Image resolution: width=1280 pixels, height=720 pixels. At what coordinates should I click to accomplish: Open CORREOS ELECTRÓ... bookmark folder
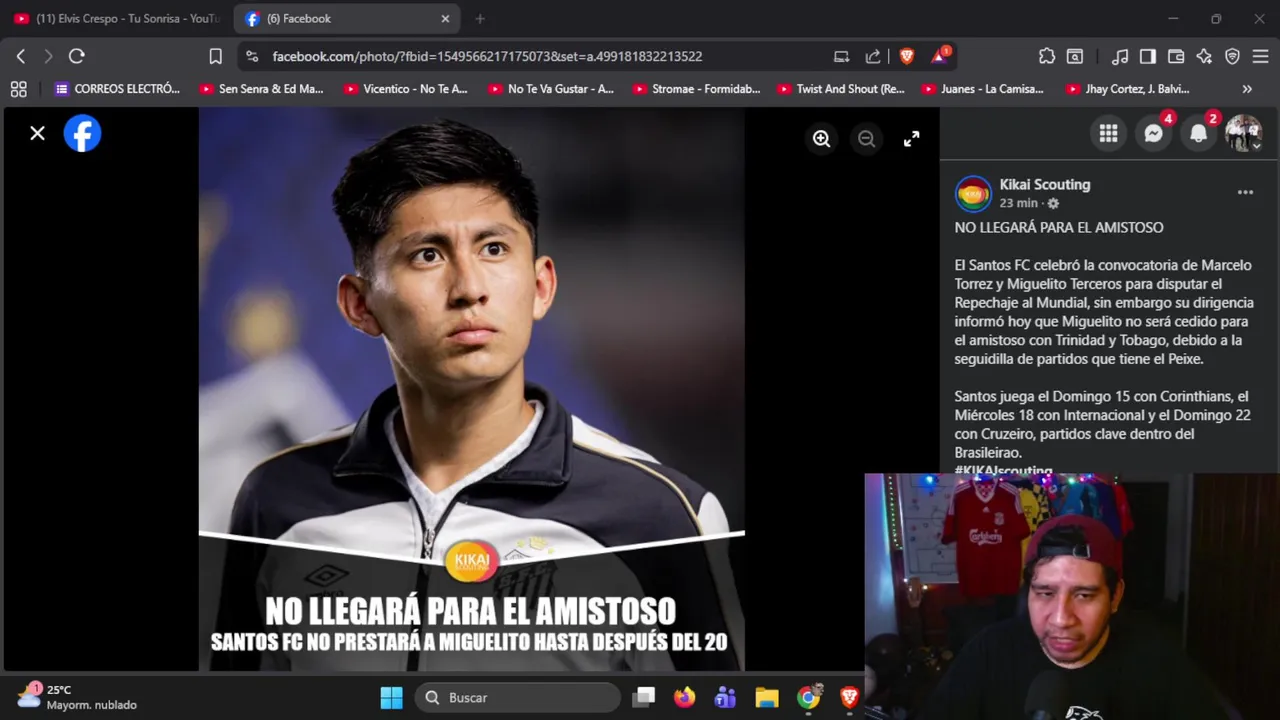click(x=118, y=89)
